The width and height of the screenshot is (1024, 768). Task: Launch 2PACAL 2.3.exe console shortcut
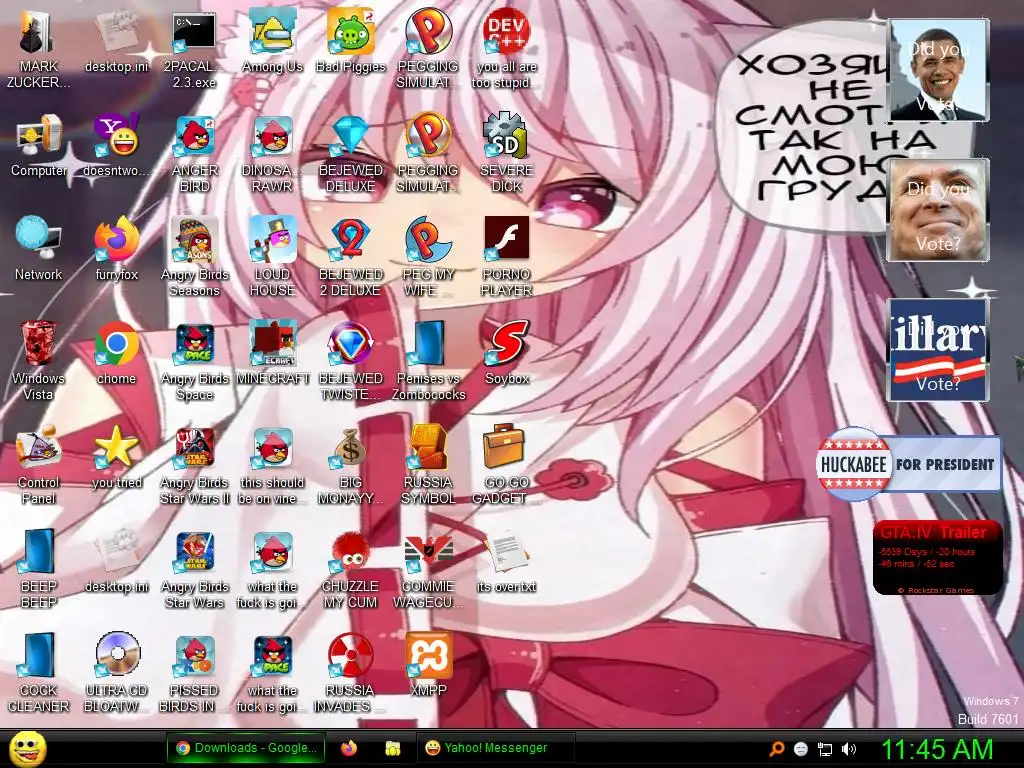pyautogui.click(x=194, y=49)
